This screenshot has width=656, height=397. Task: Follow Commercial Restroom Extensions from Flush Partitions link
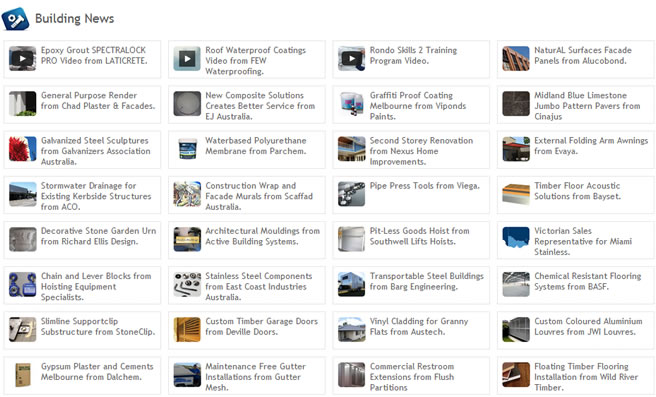(x=412, y=377)
